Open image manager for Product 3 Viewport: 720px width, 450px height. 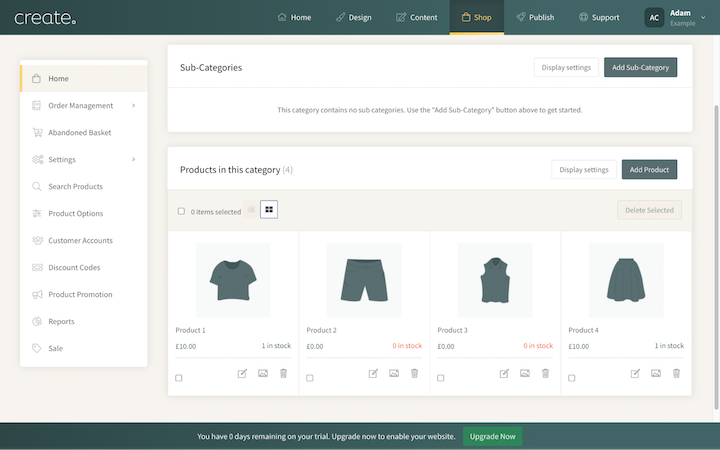coord(525,373)
